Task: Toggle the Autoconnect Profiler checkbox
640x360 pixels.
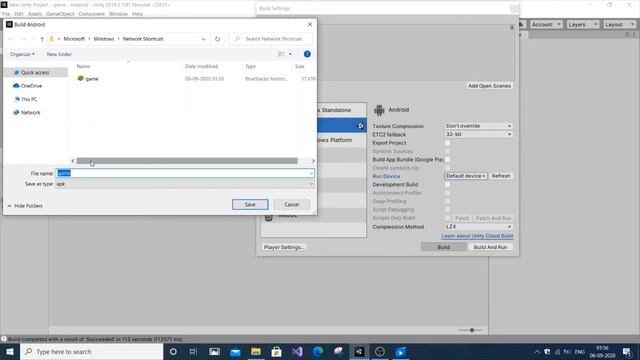Action: click(x=447, y=193)
